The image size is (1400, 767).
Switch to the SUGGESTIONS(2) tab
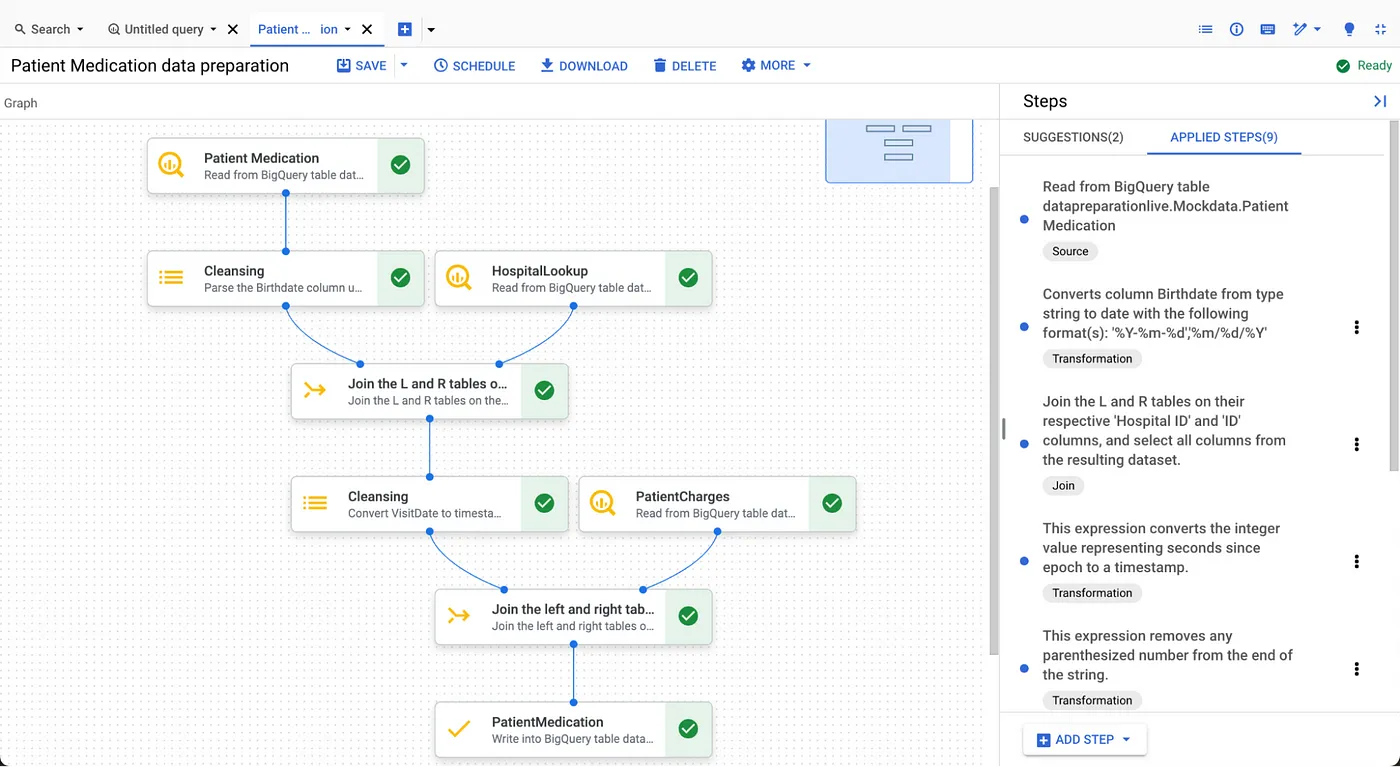click(x=1073, y=137)
